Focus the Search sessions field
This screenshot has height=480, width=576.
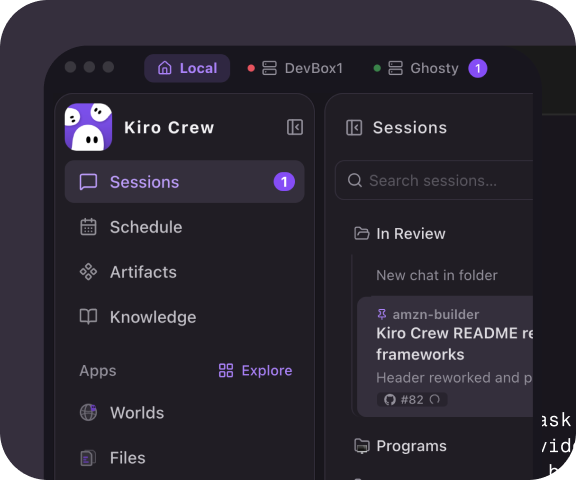pos(434,180)
